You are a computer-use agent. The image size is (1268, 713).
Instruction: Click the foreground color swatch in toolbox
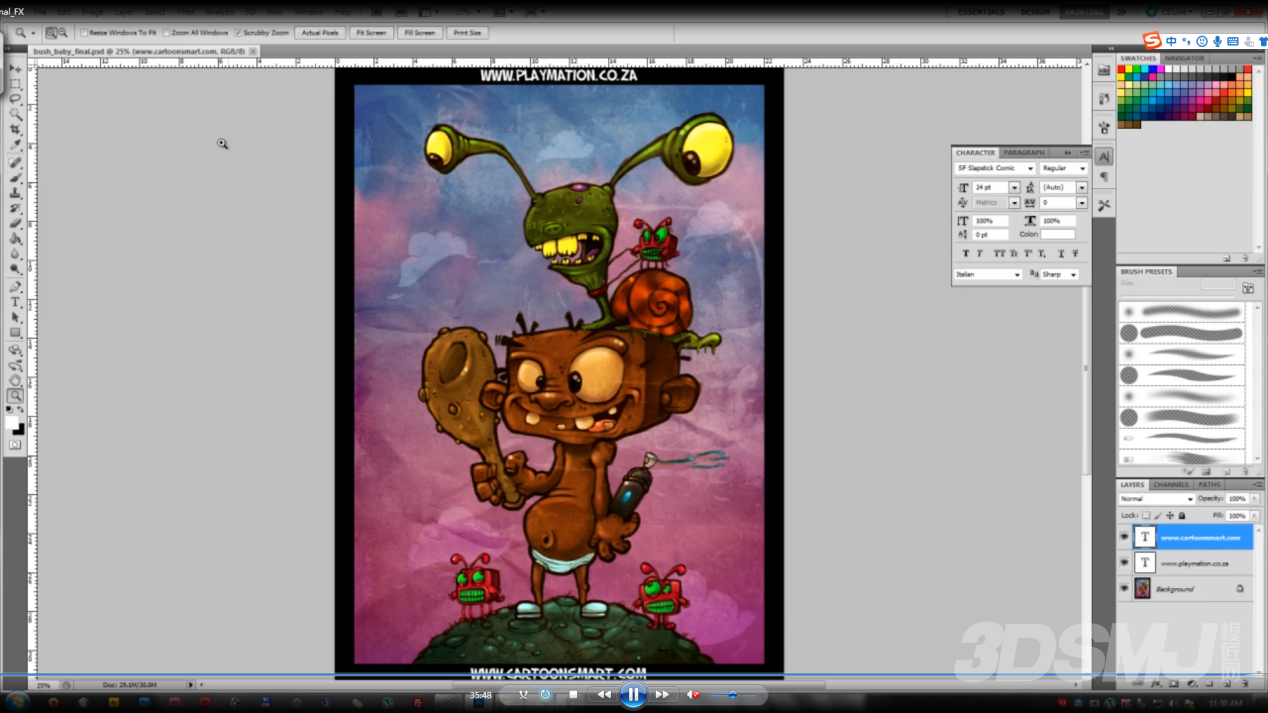point(12,423)
